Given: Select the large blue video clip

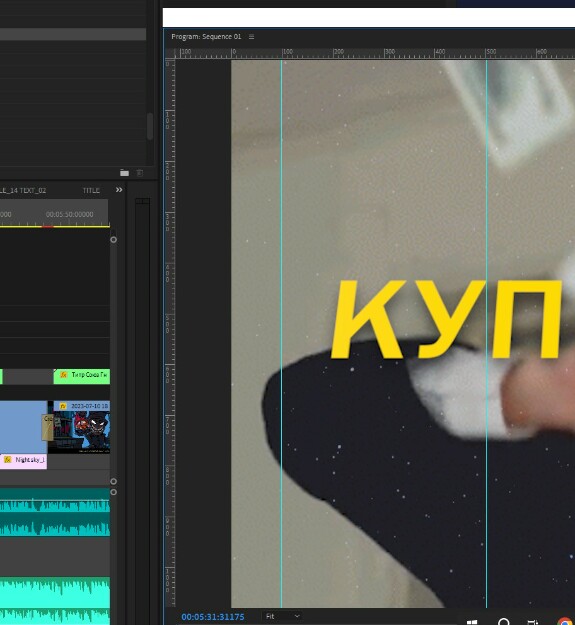Looking at the screenshot, I should [22, 427].
